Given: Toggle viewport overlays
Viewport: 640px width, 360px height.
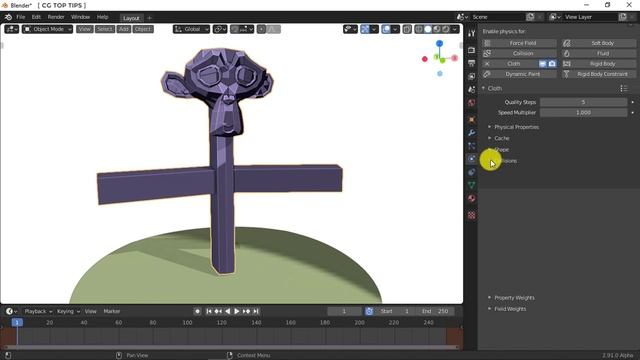Looking at the screenshot, I should tap(386, 29).
